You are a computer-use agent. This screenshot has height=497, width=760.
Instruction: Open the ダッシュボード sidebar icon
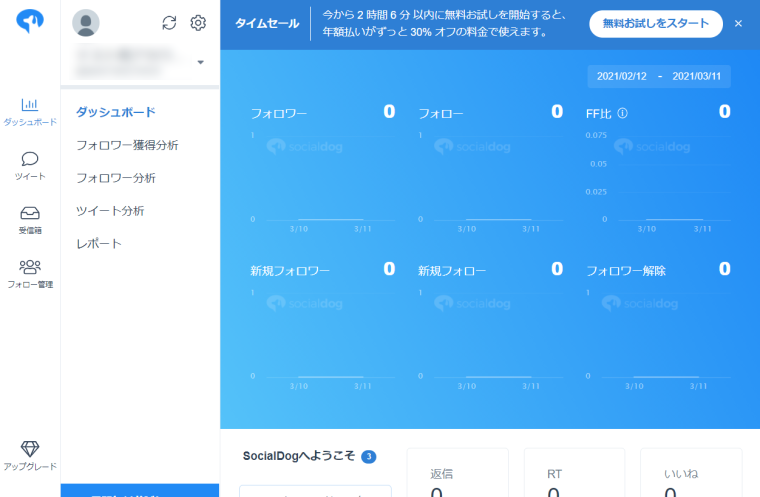30,105
